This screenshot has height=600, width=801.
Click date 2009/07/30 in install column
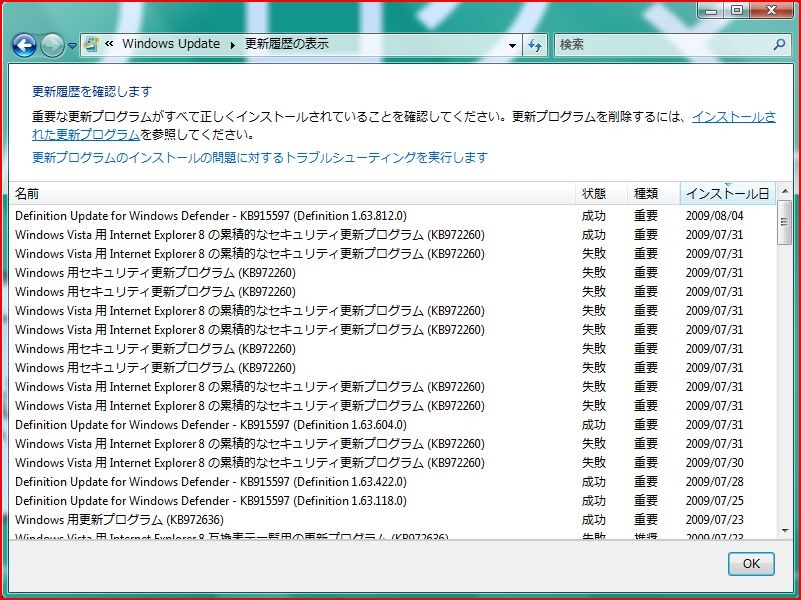click(714, 463)
